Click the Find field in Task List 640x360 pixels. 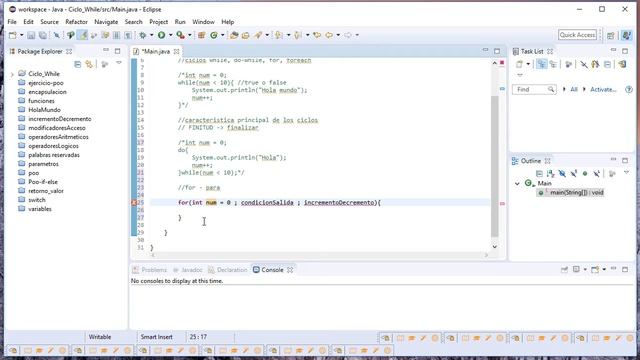coord(534,89)
